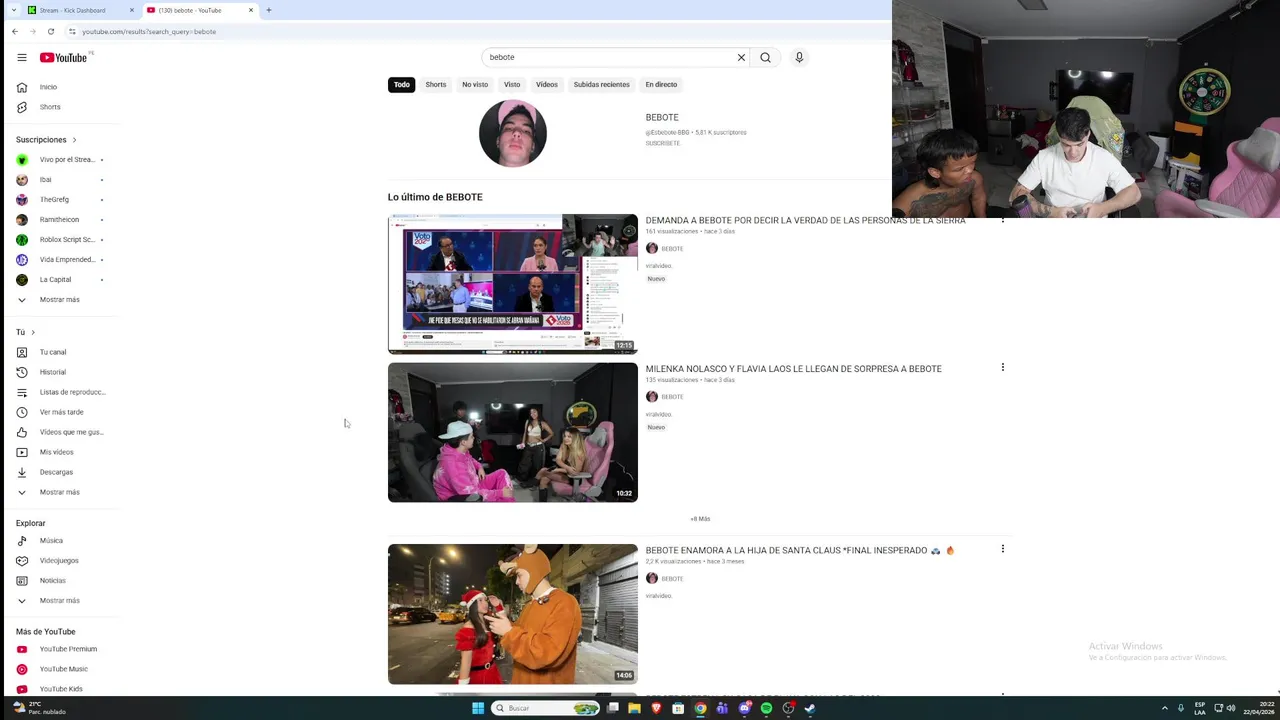Open File Explorer from the taskbar

[x=634, y=708]
